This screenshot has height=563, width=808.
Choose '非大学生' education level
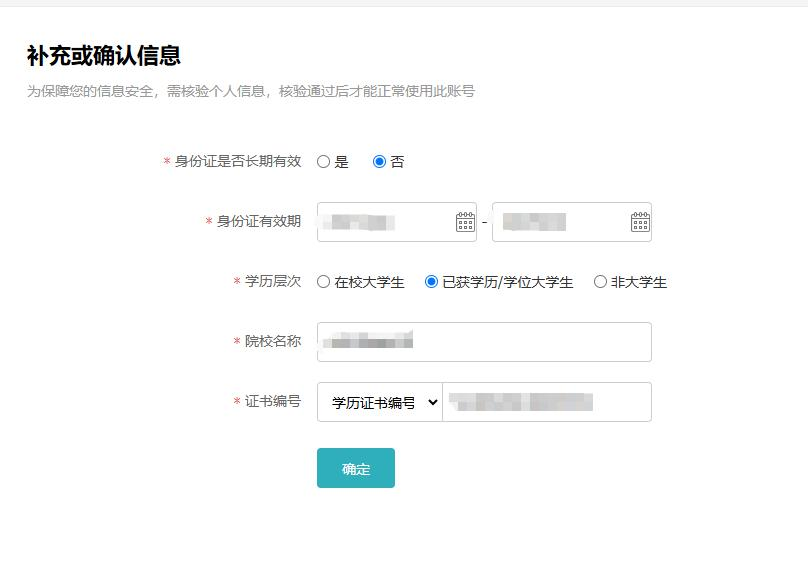pos(600,282)
